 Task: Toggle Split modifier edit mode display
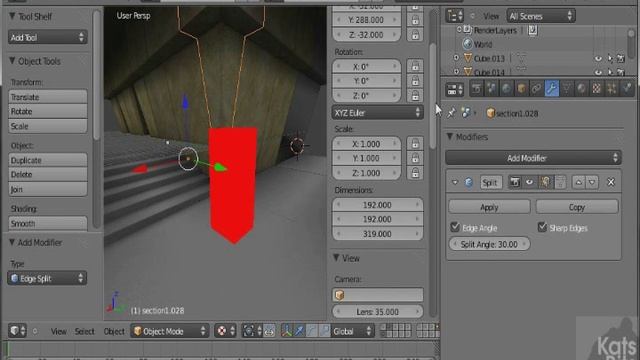click(x=545, y=182)
